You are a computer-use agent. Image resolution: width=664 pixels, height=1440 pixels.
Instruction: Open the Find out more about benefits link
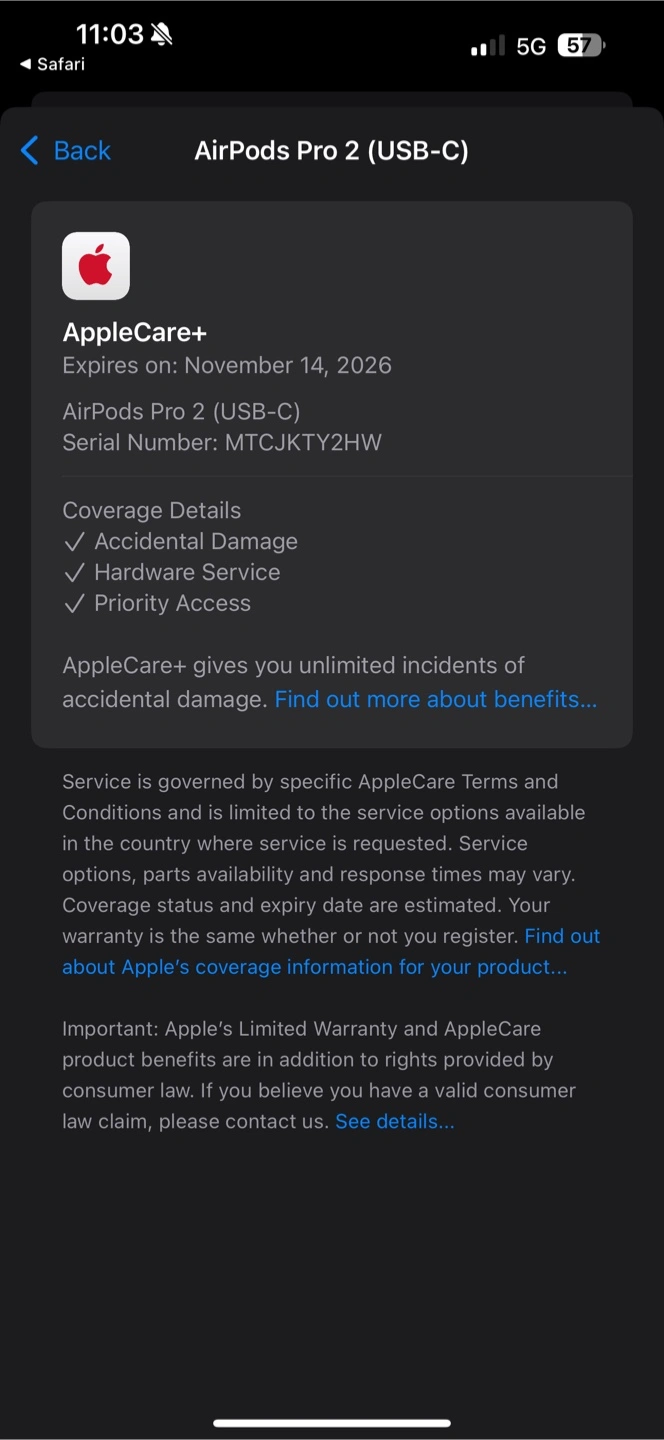coord(435,699)
